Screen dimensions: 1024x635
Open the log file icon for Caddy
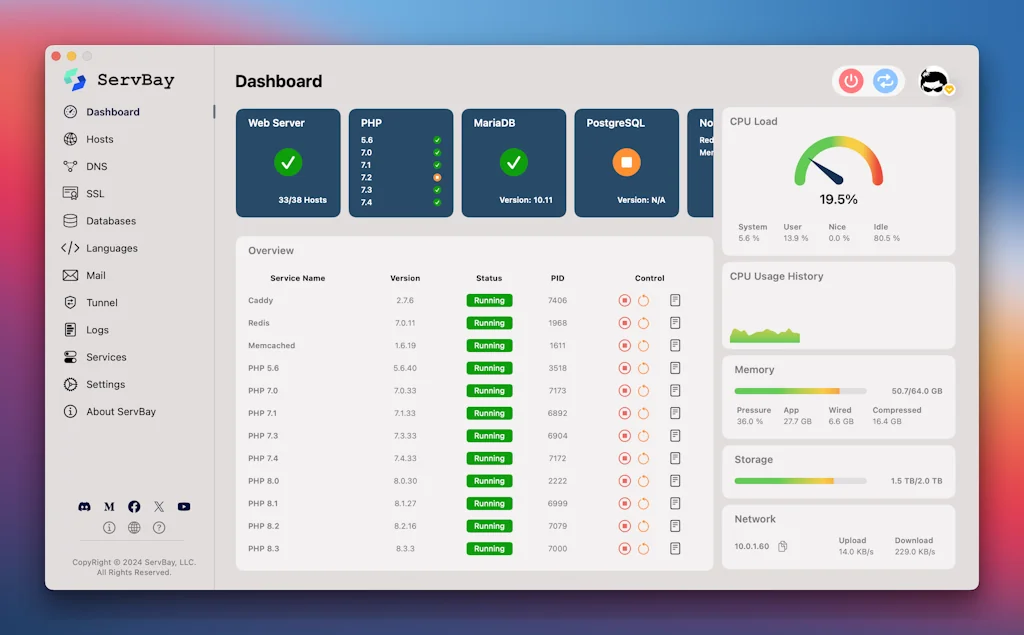click(x=675, y=300)
